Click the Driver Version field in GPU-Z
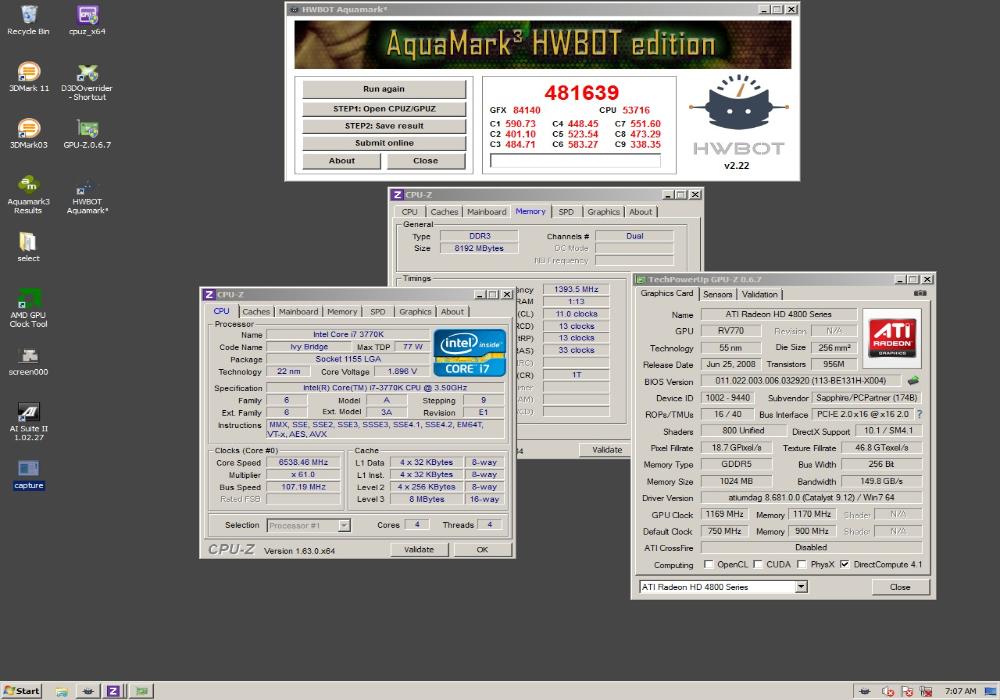 coord(811,497)
